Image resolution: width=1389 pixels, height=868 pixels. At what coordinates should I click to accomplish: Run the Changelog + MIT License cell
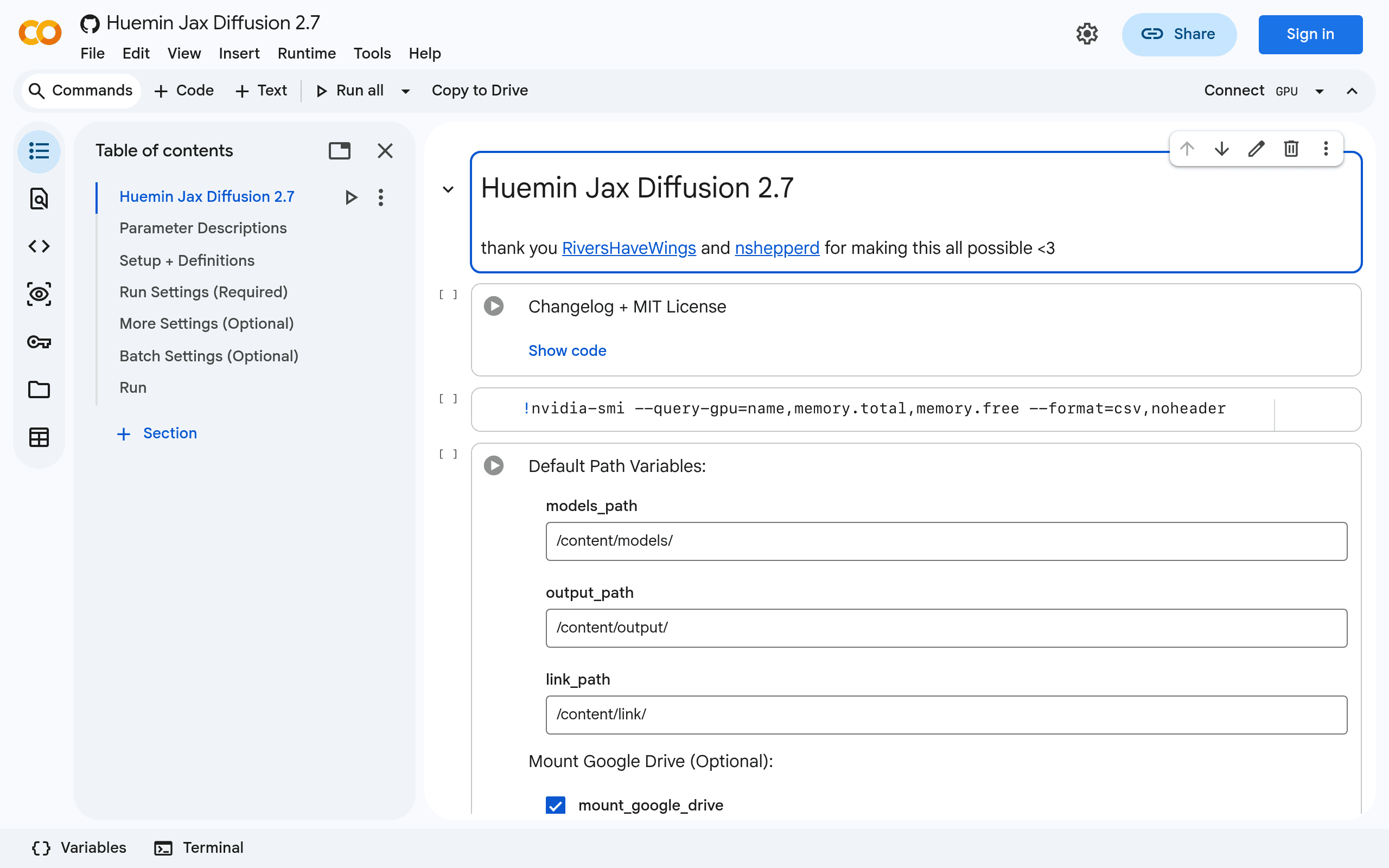(x=494, y=306)
